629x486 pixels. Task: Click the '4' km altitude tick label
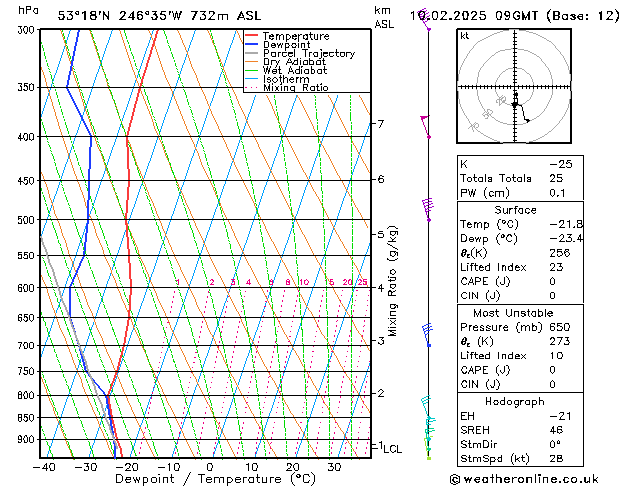[381, 288]
